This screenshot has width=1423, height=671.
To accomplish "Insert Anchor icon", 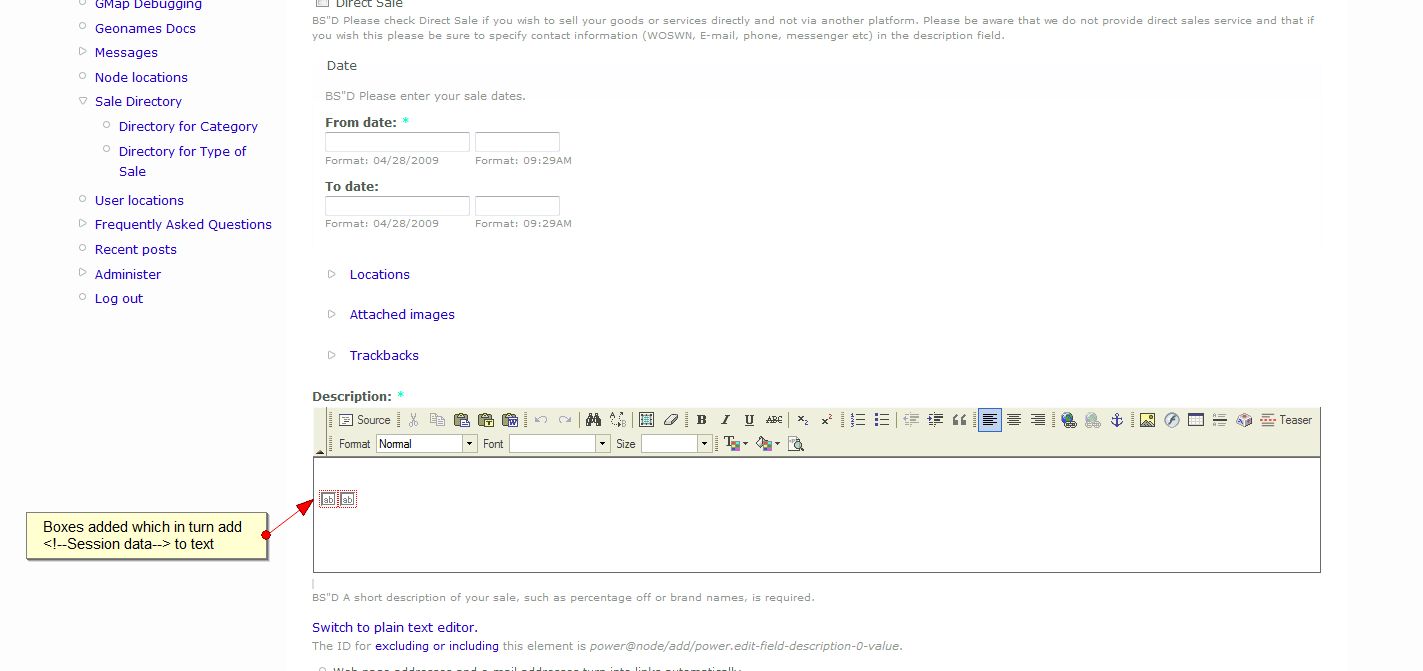I will 1117,420.
